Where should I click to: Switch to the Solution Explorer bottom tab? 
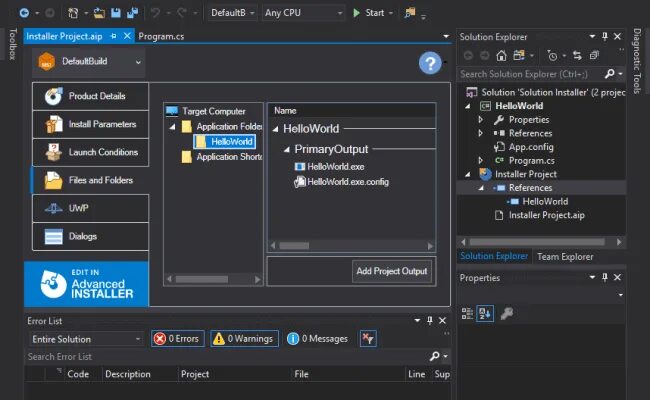pyautogui.click(x=494, y=257)
